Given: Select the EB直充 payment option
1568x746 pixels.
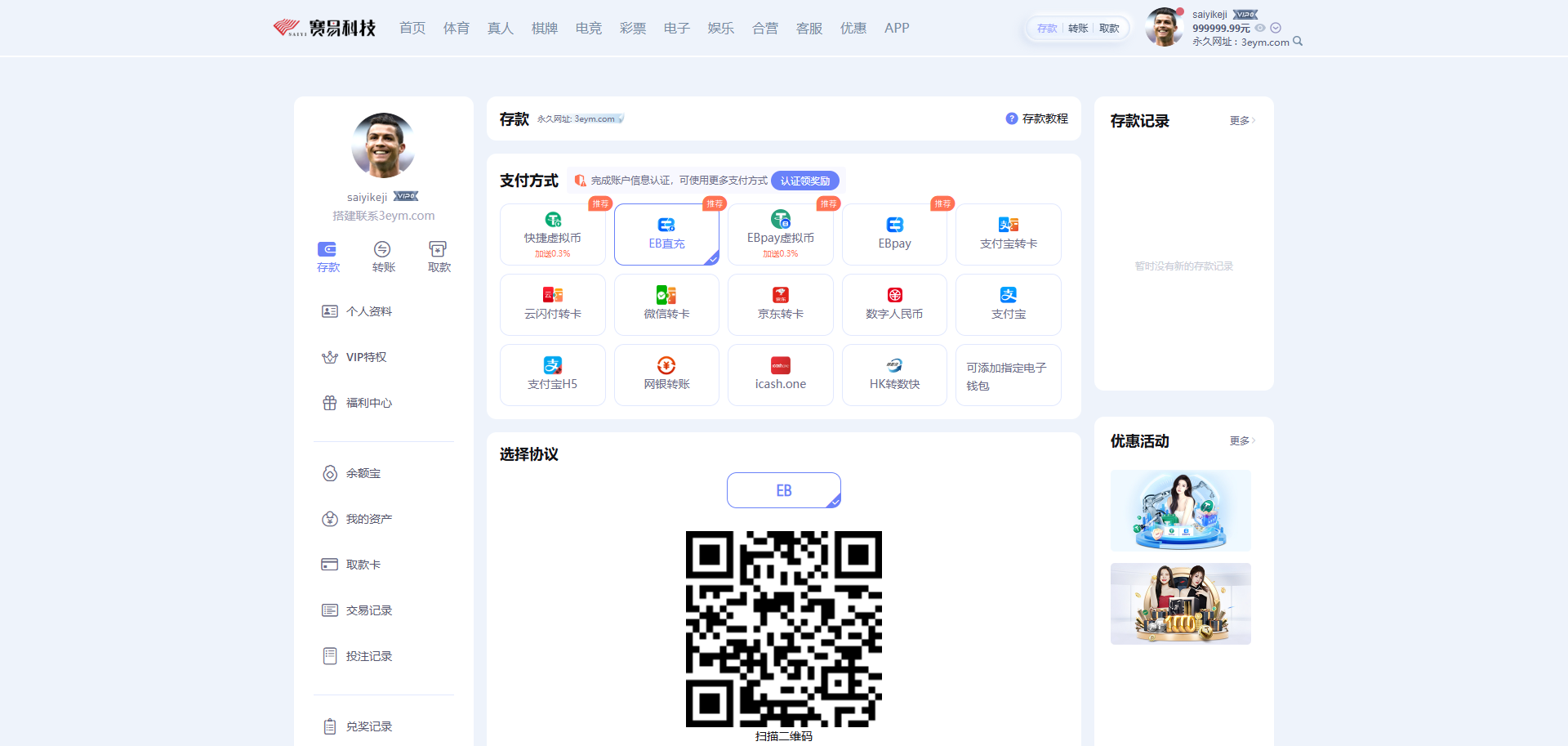Looking at the screenshot, I should 666,235.
